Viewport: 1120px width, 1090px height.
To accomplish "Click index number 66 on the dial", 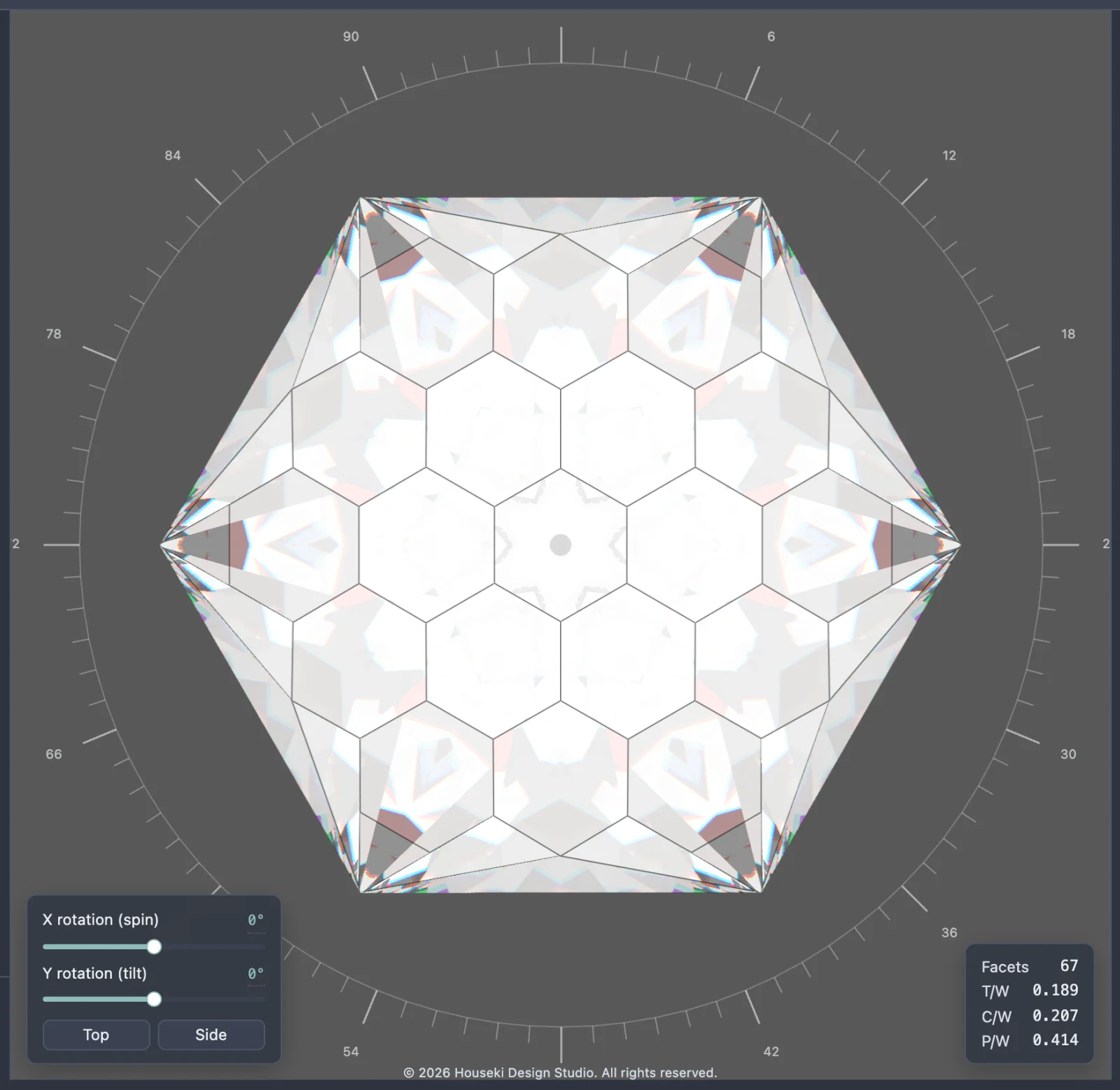I will pos(54,754).
